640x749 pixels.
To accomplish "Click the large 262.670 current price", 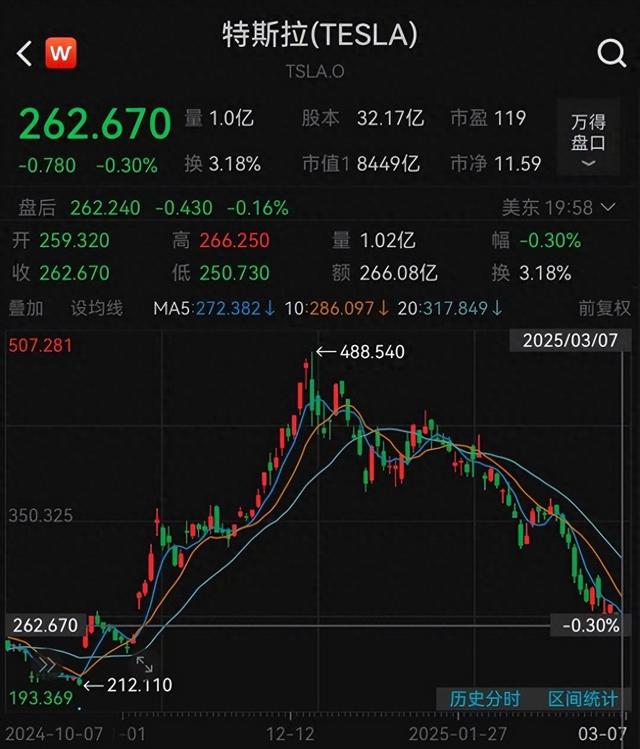I will pos(95,124).
